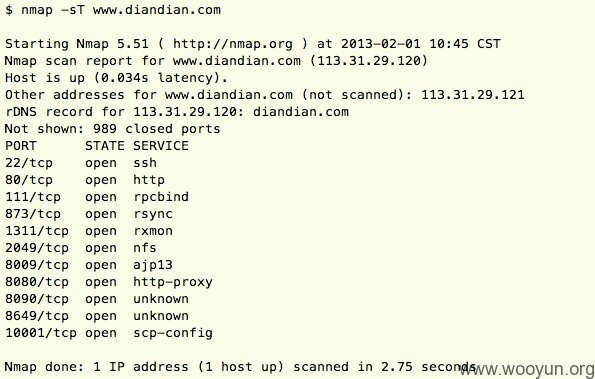Viewport: 595px width, 379px height.
Task: Select the ssh service name
Action: 145,163
